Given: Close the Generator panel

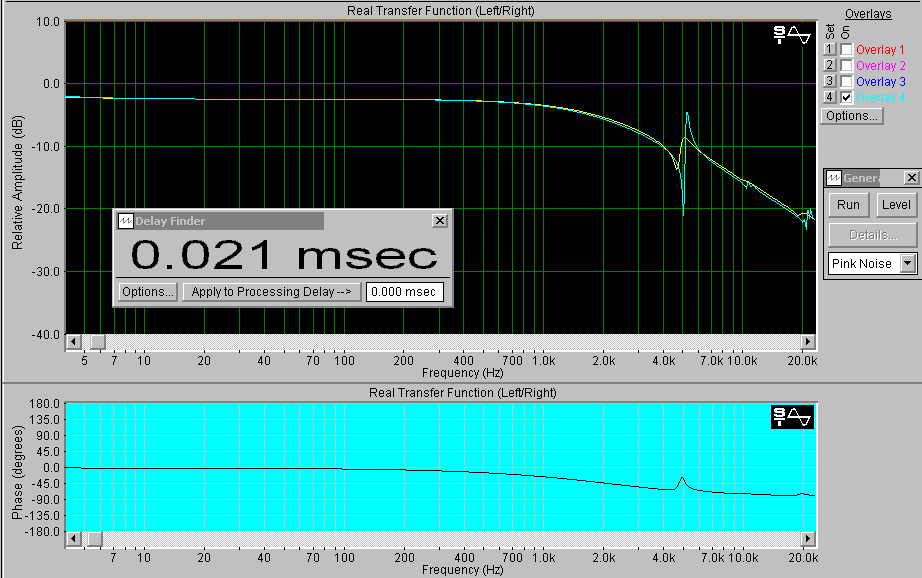Looking at the screenshot, I should [911, 178].
